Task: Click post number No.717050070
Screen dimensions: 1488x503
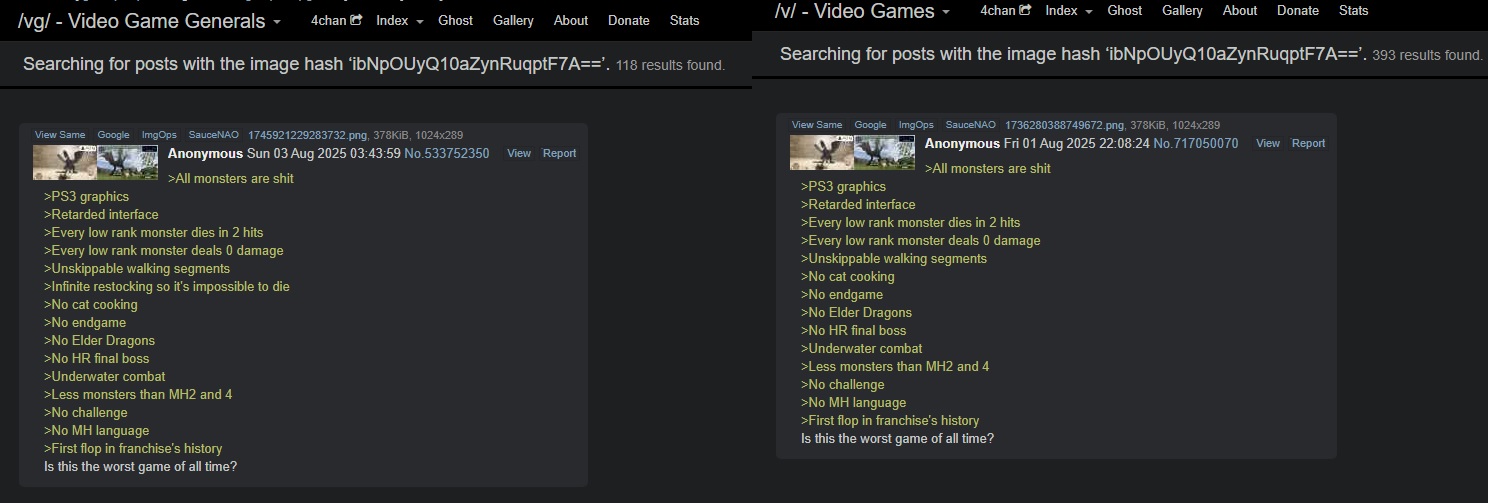Action: (x=1196, y=143)
